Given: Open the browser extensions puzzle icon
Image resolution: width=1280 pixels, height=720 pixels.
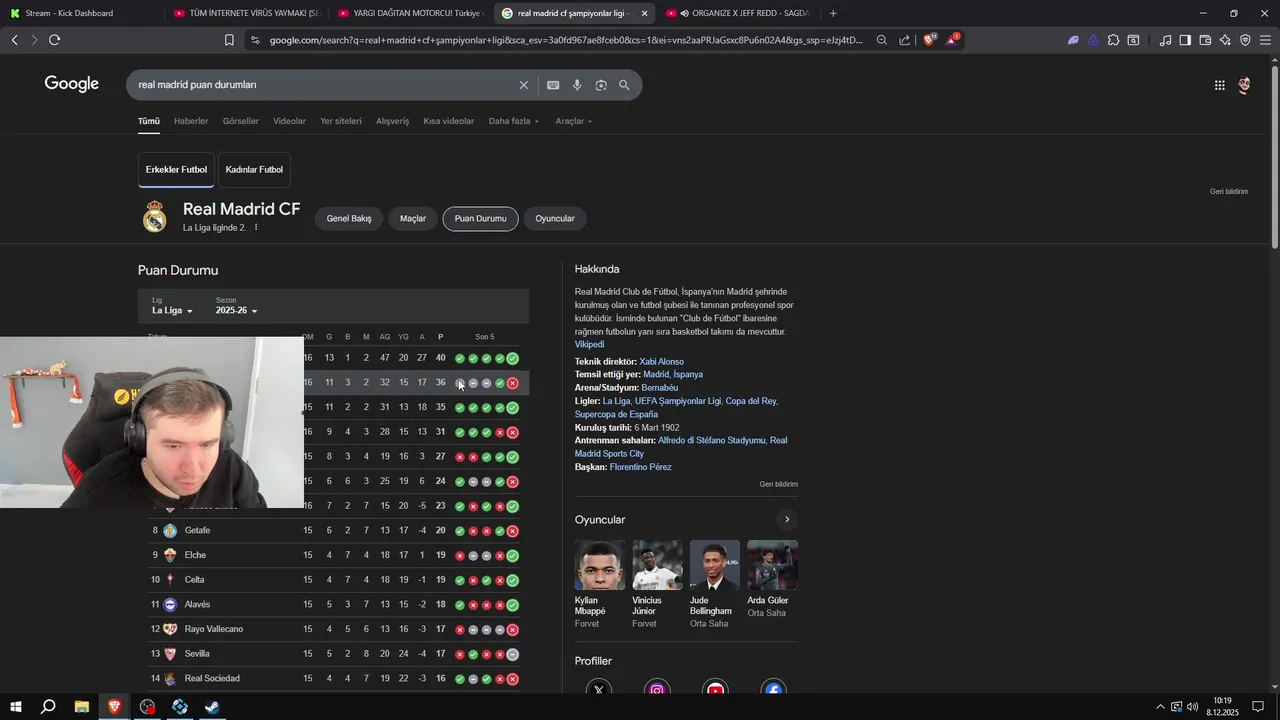Looking at the screenshot, I should point(1113,40).
